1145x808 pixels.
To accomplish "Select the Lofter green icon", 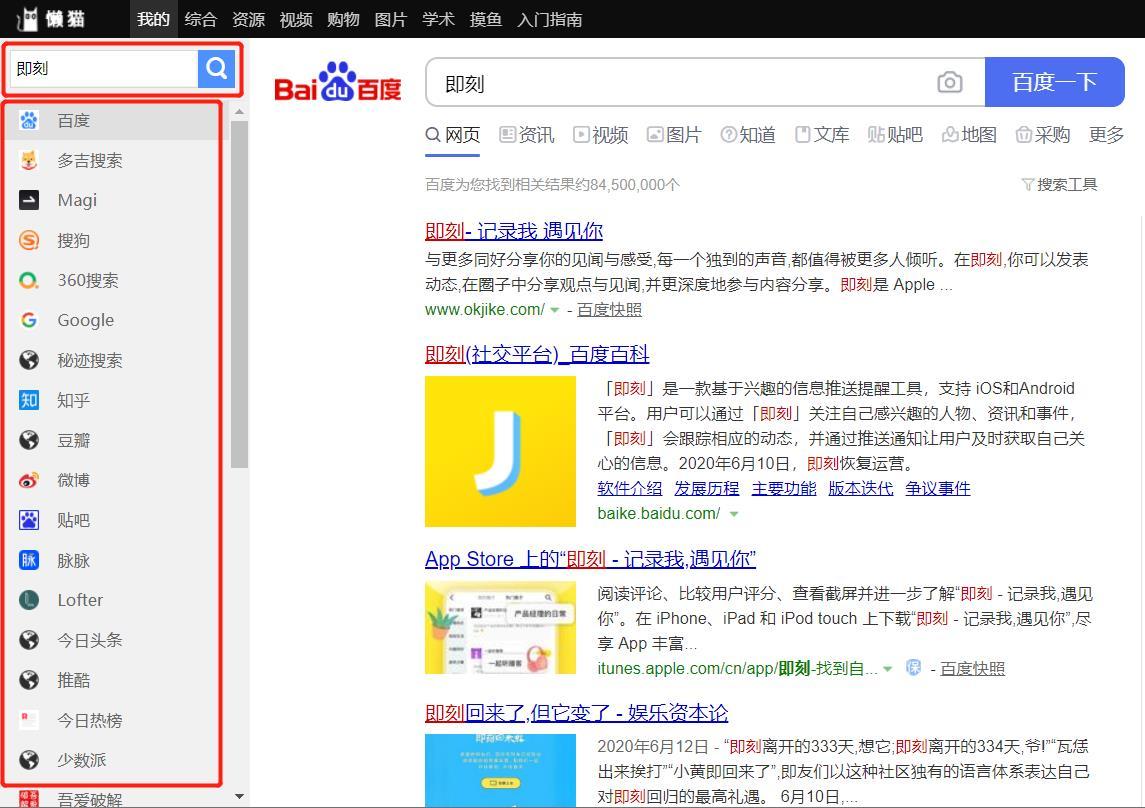I will [x=28, y=600].
